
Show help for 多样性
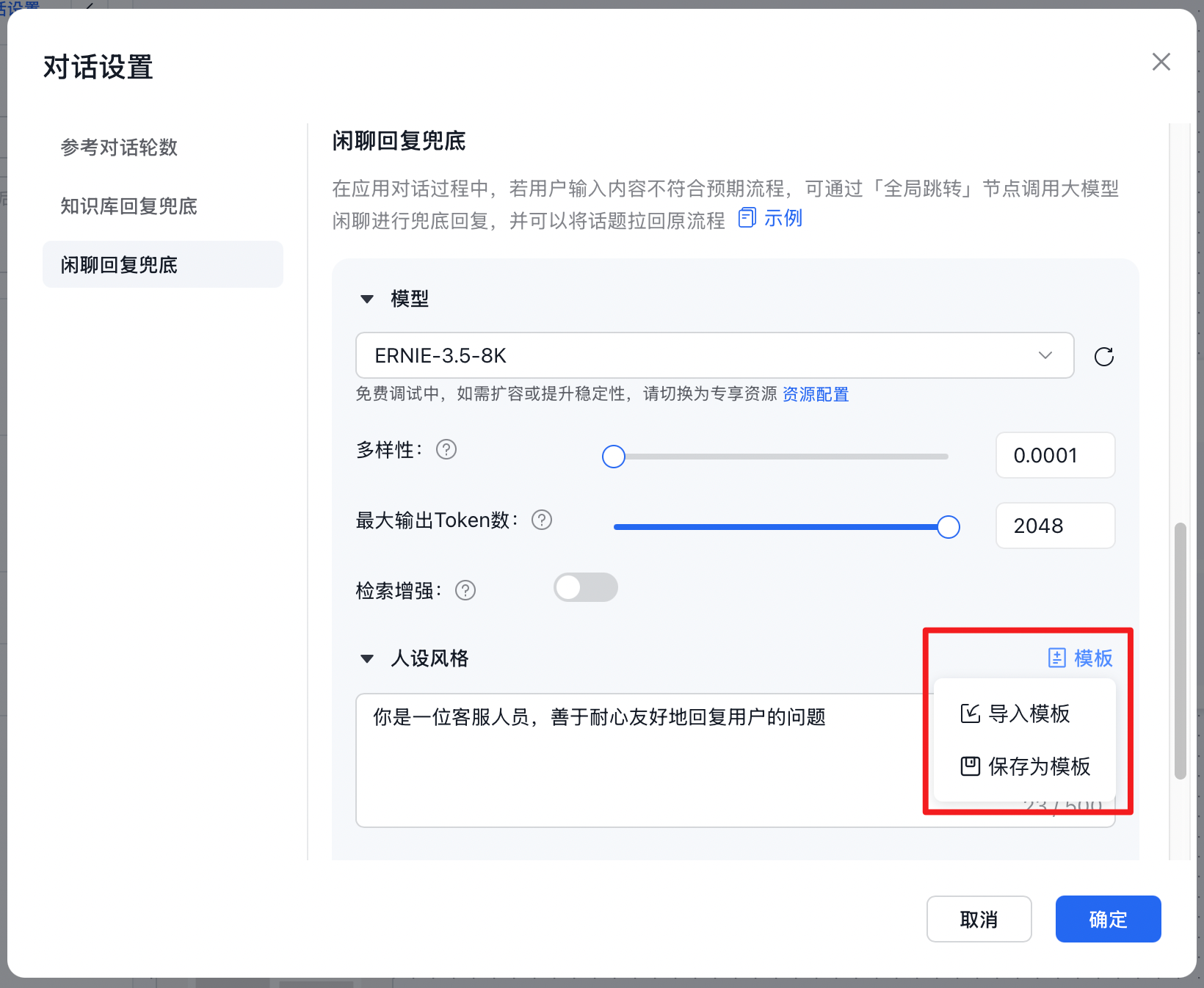(x=446, y=449)
